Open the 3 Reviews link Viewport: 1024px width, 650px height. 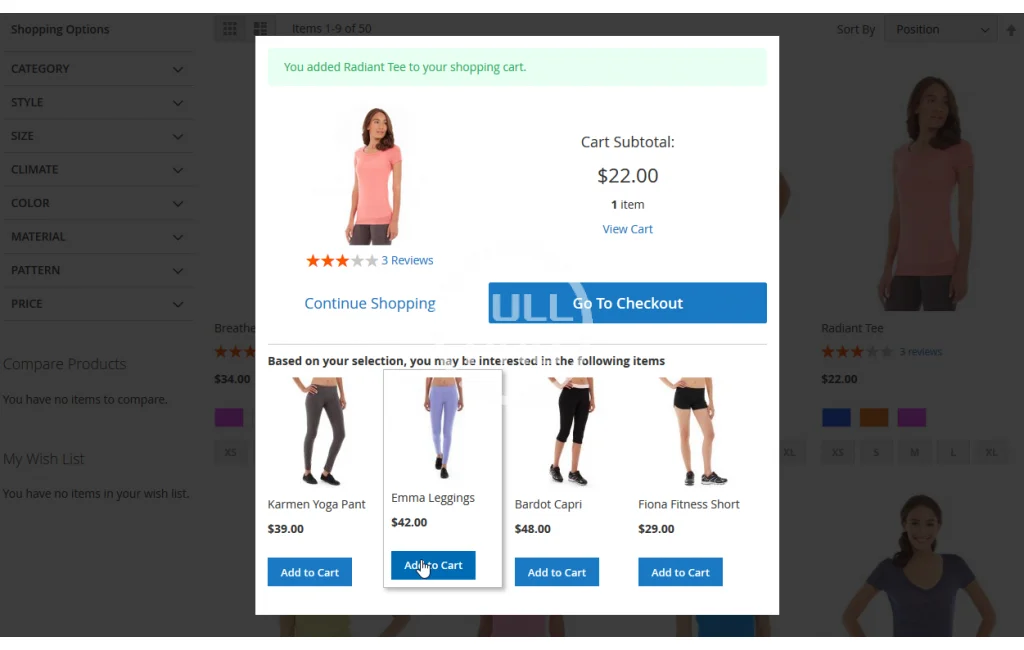(408, 261)
